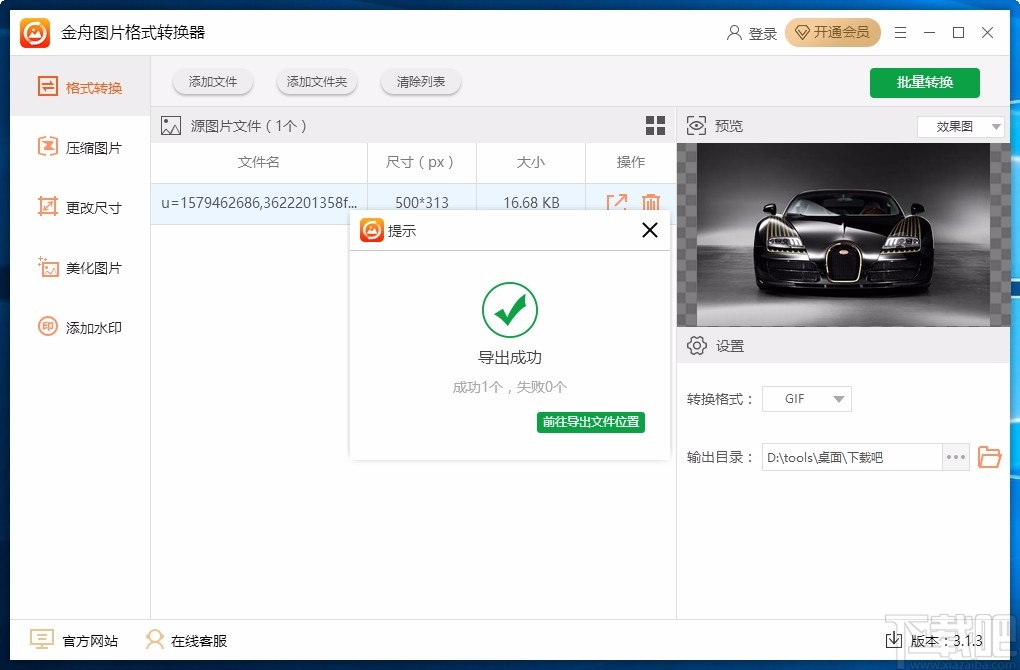Click 前往导出文件位置 in the dialog
1020x670 pixels.
(590, 422)
